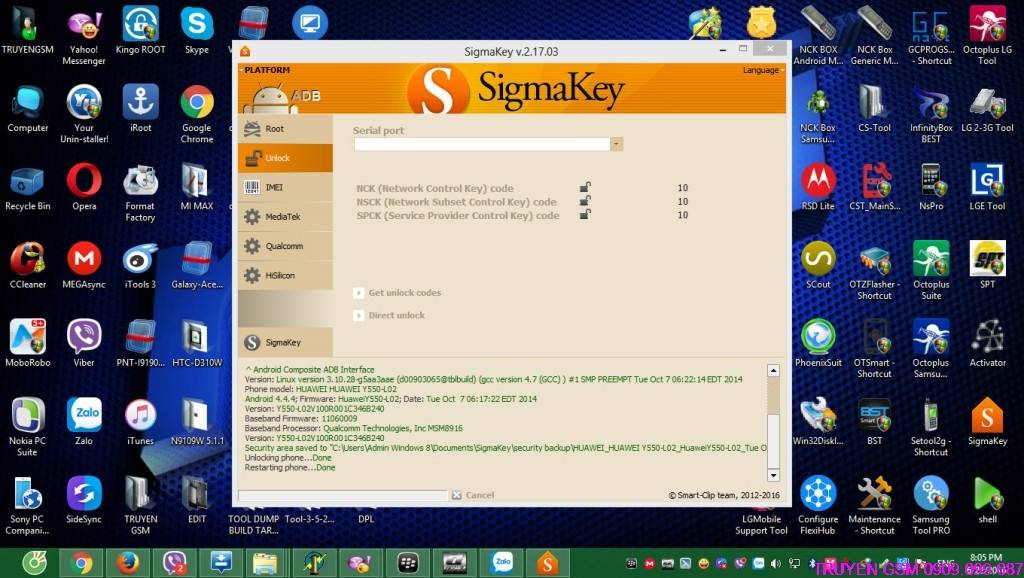The image size is (1024, 578).
Task: Click the Cancel button
Action: point(473,495)
